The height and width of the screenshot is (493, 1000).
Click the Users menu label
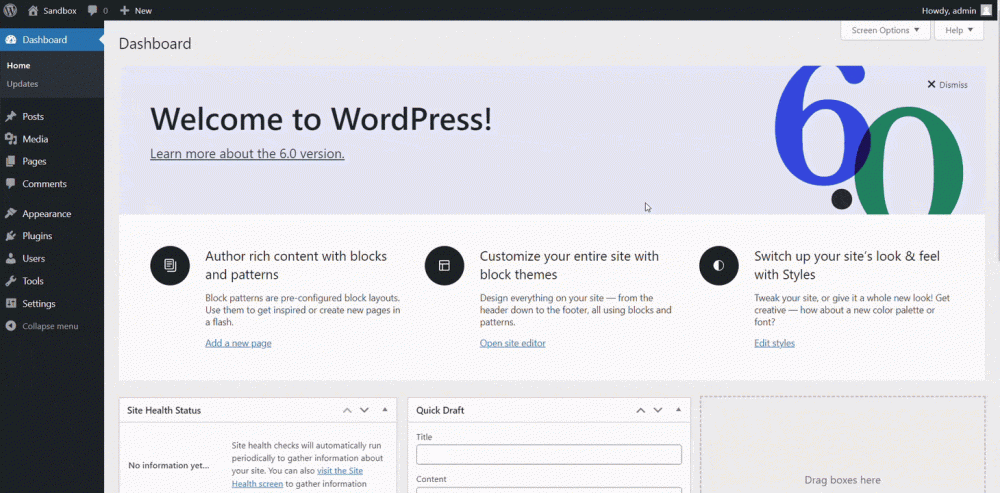pyautogui.click(x=34, y=258)
